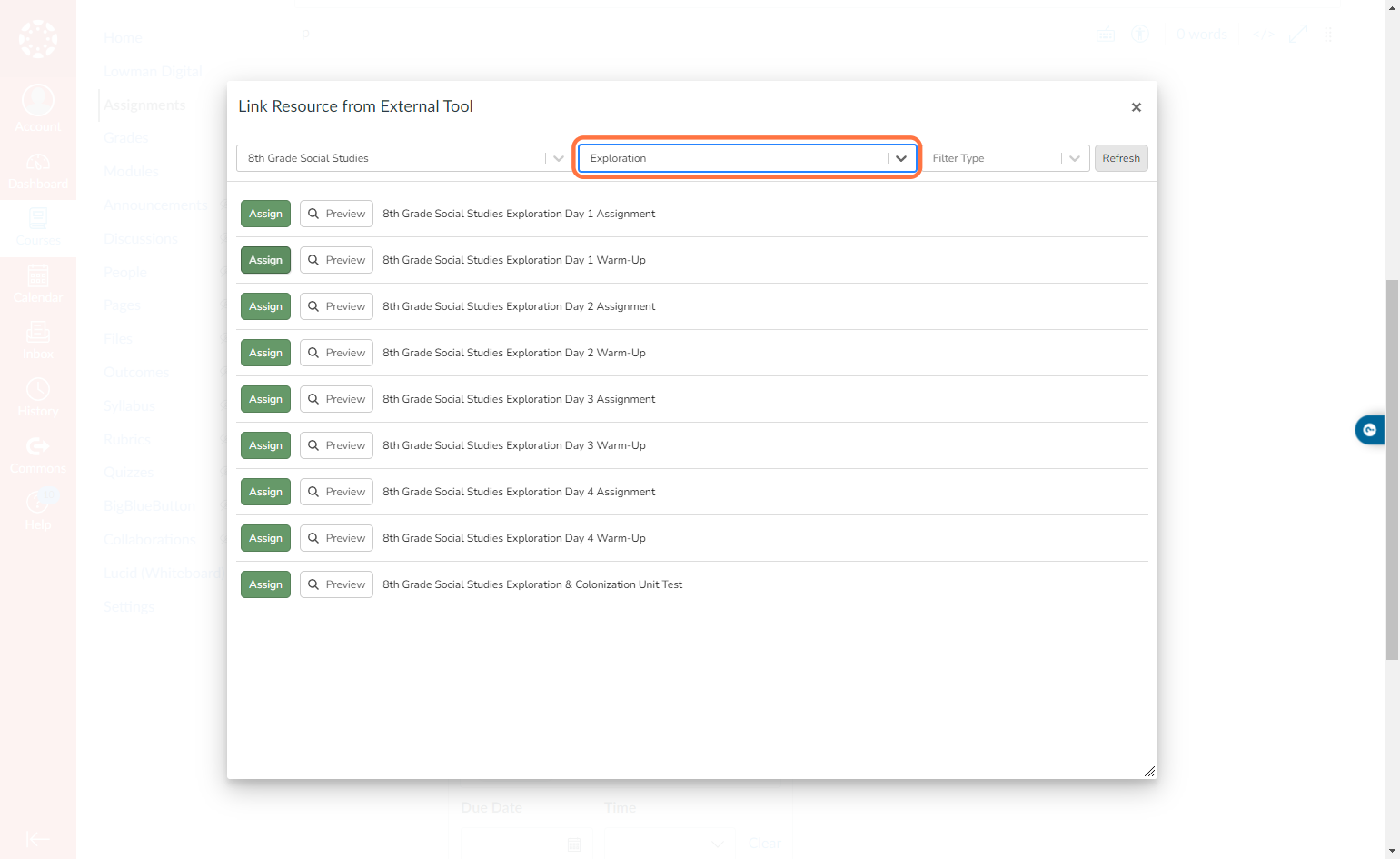Close the Link Resource dialog
This screenshot has height=859, width=1400.
click(x=1136, y=107)
